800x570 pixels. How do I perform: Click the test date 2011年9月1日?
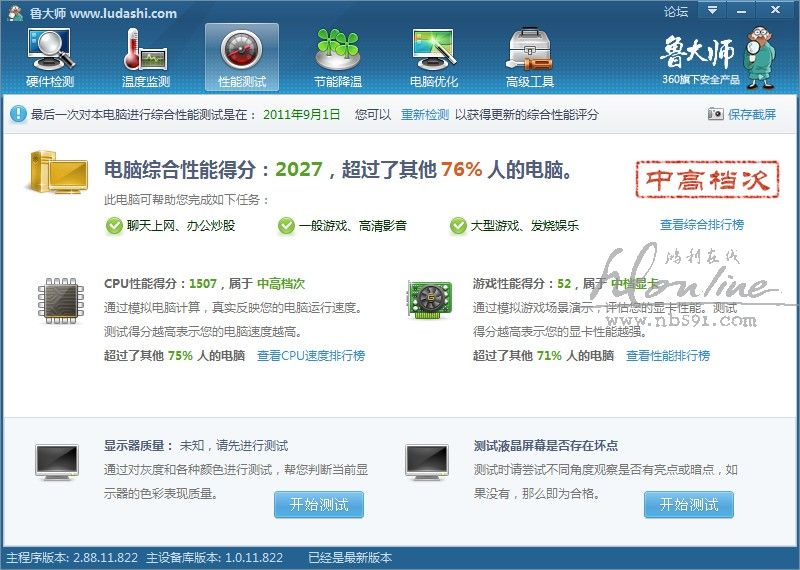tap(302, 114)
